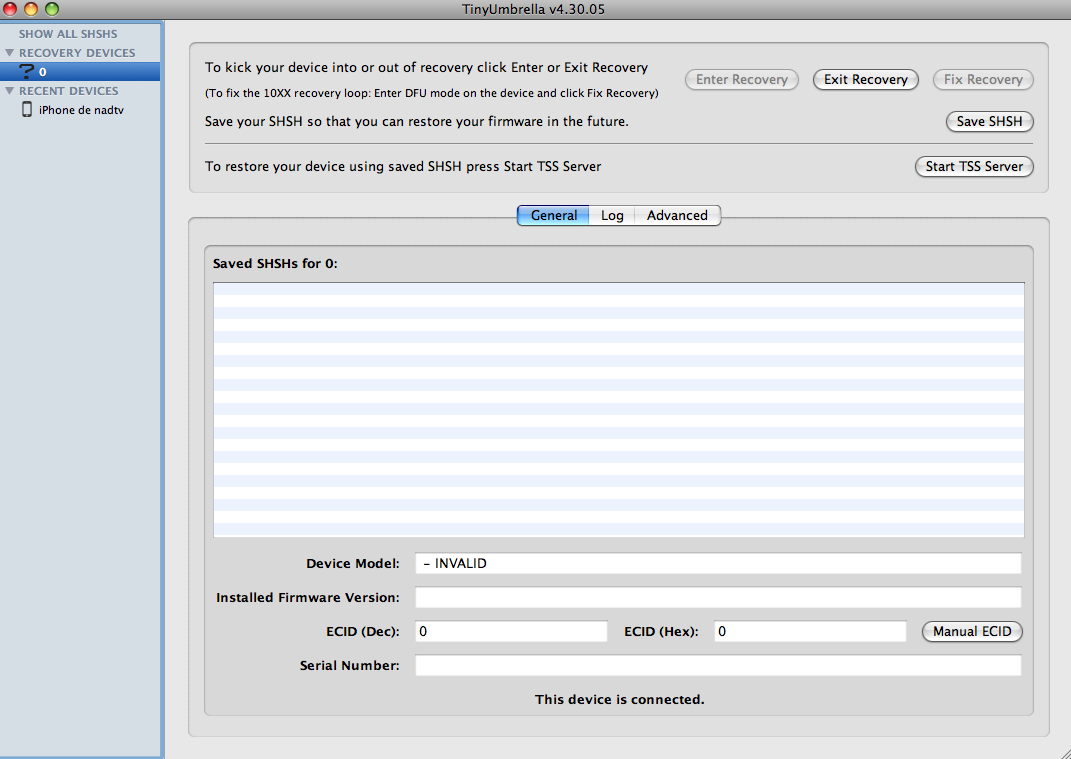Click the RECENT DEVICES header text
1071x759 pixels.
point(68,91)
